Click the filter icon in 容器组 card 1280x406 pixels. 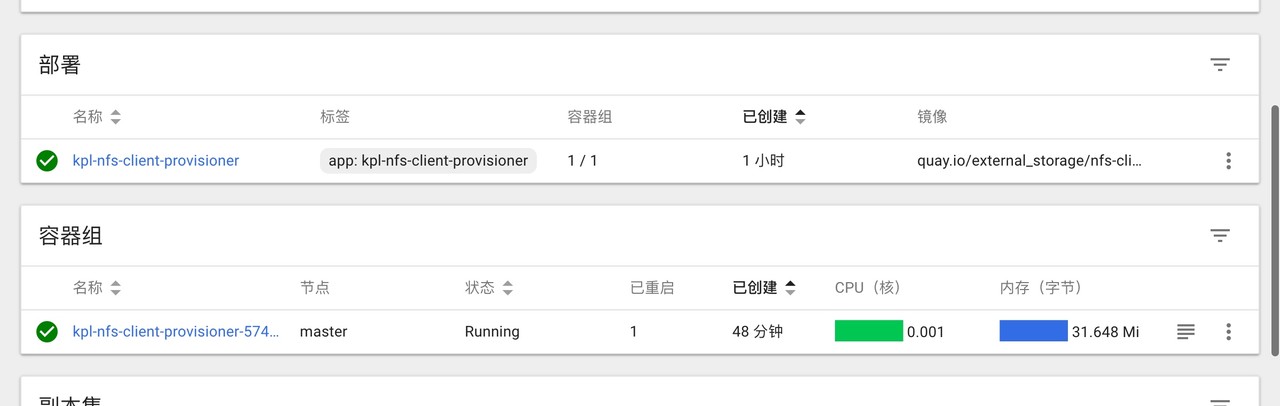tap(1219, 236)
